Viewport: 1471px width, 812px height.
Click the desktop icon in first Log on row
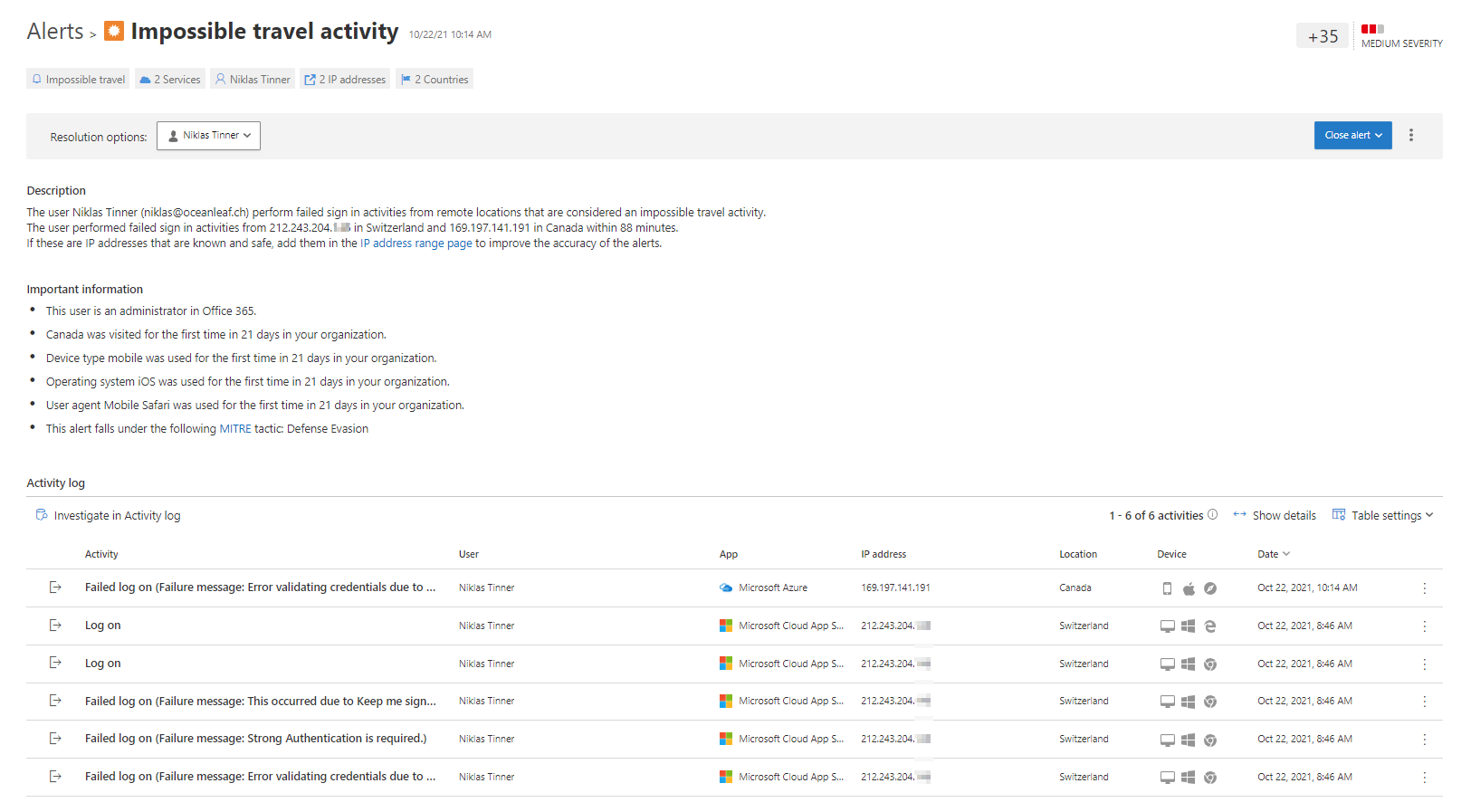[x=1168, y=626]
